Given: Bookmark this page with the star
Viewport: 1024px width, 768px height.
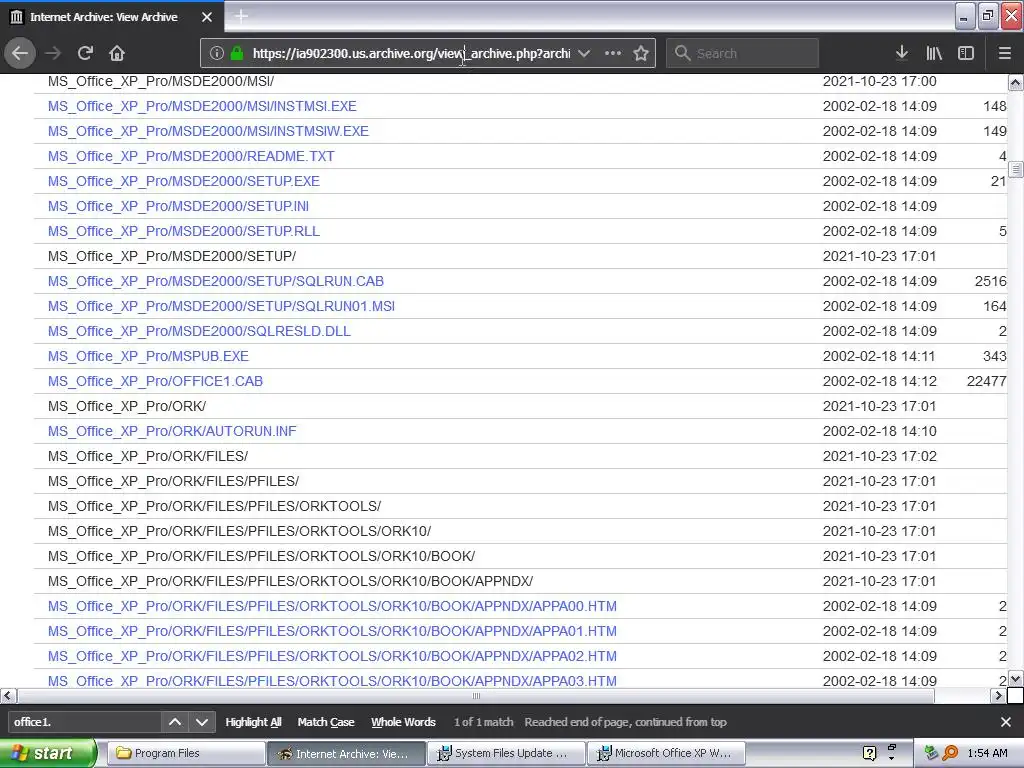Looking at the screenshot, I should pyautogui.click(x=641, y=54).
